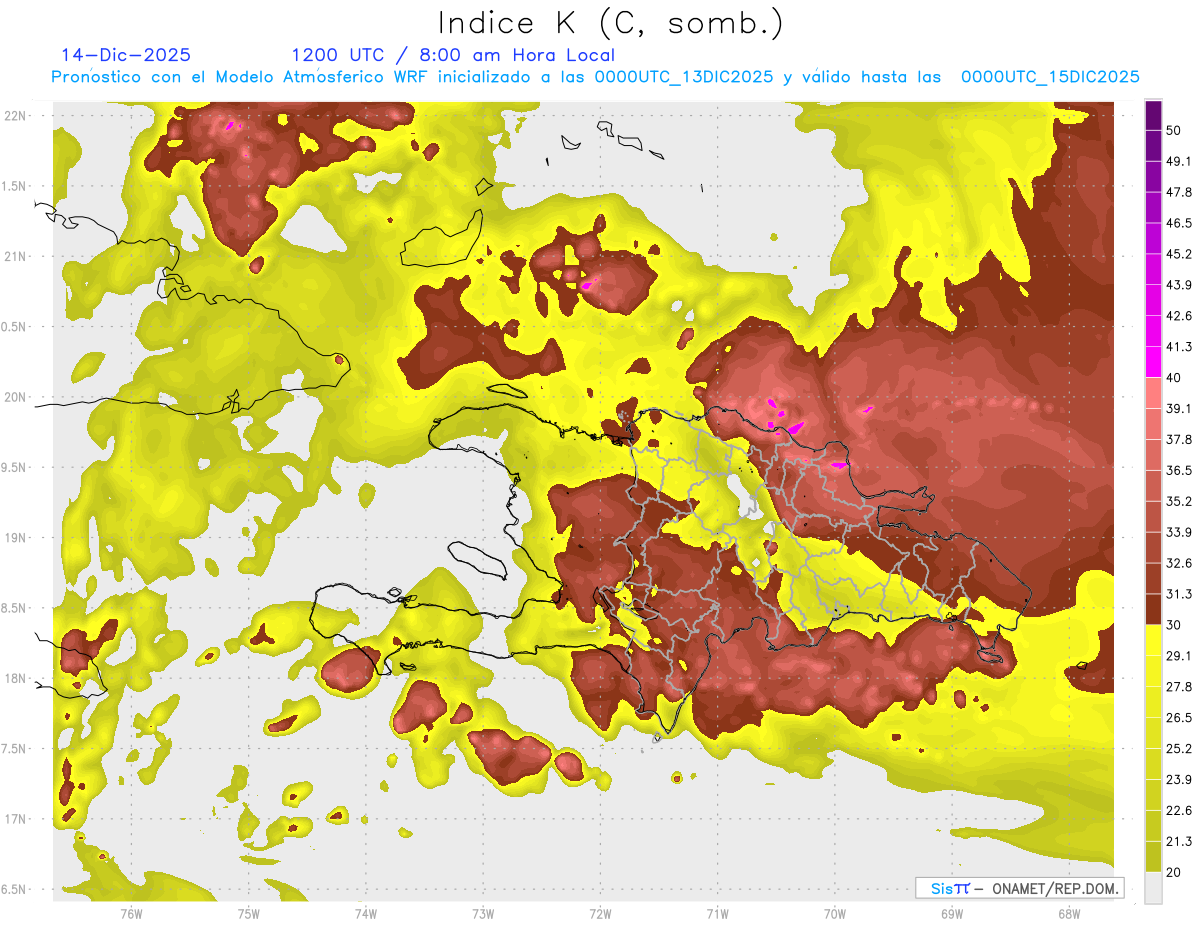The image size is (1200, 927).
Task: Click the colorbar label '47.8'
Action: click(1179, 192)
